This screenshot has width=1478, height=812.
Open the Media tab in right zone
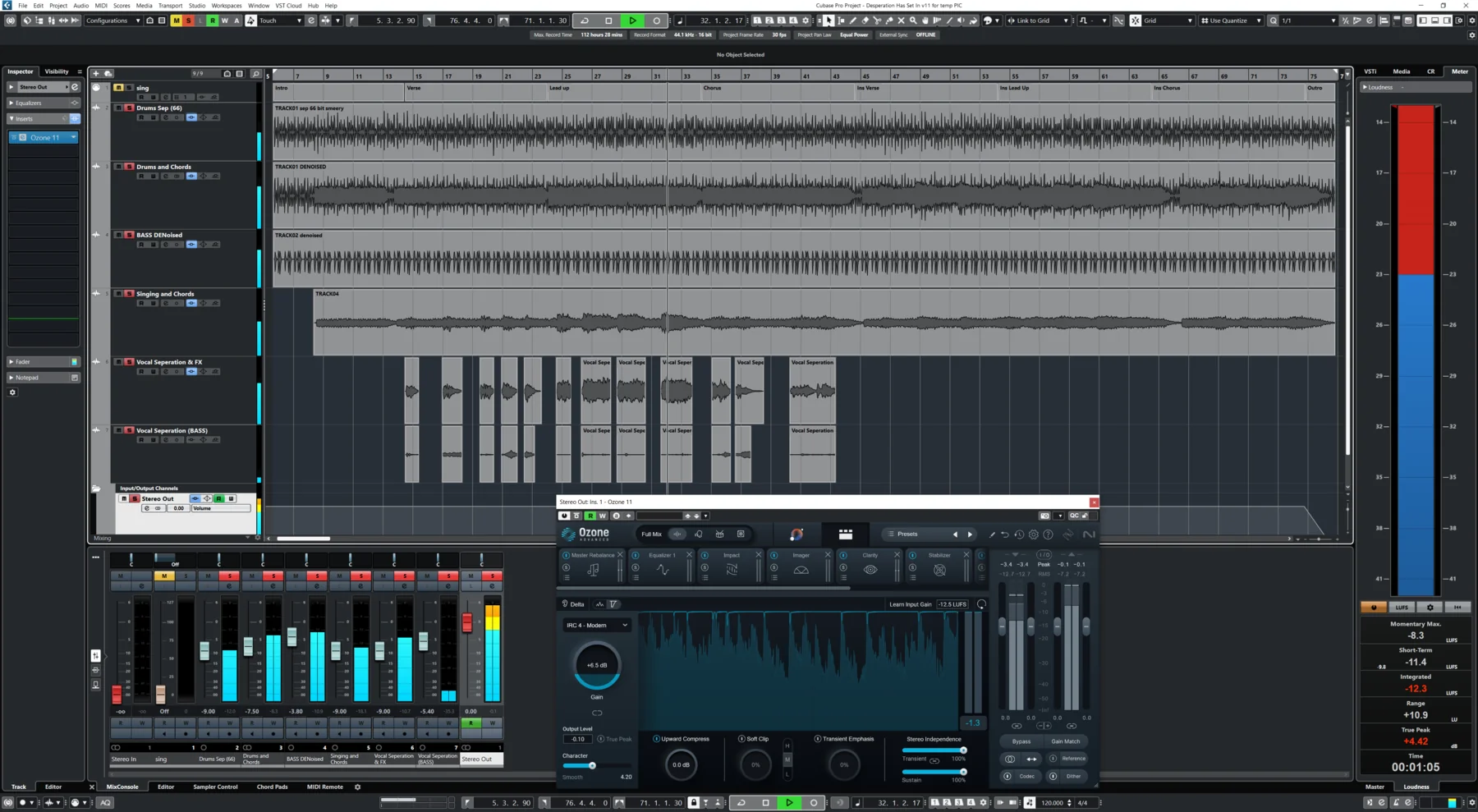pos(1402,71)
